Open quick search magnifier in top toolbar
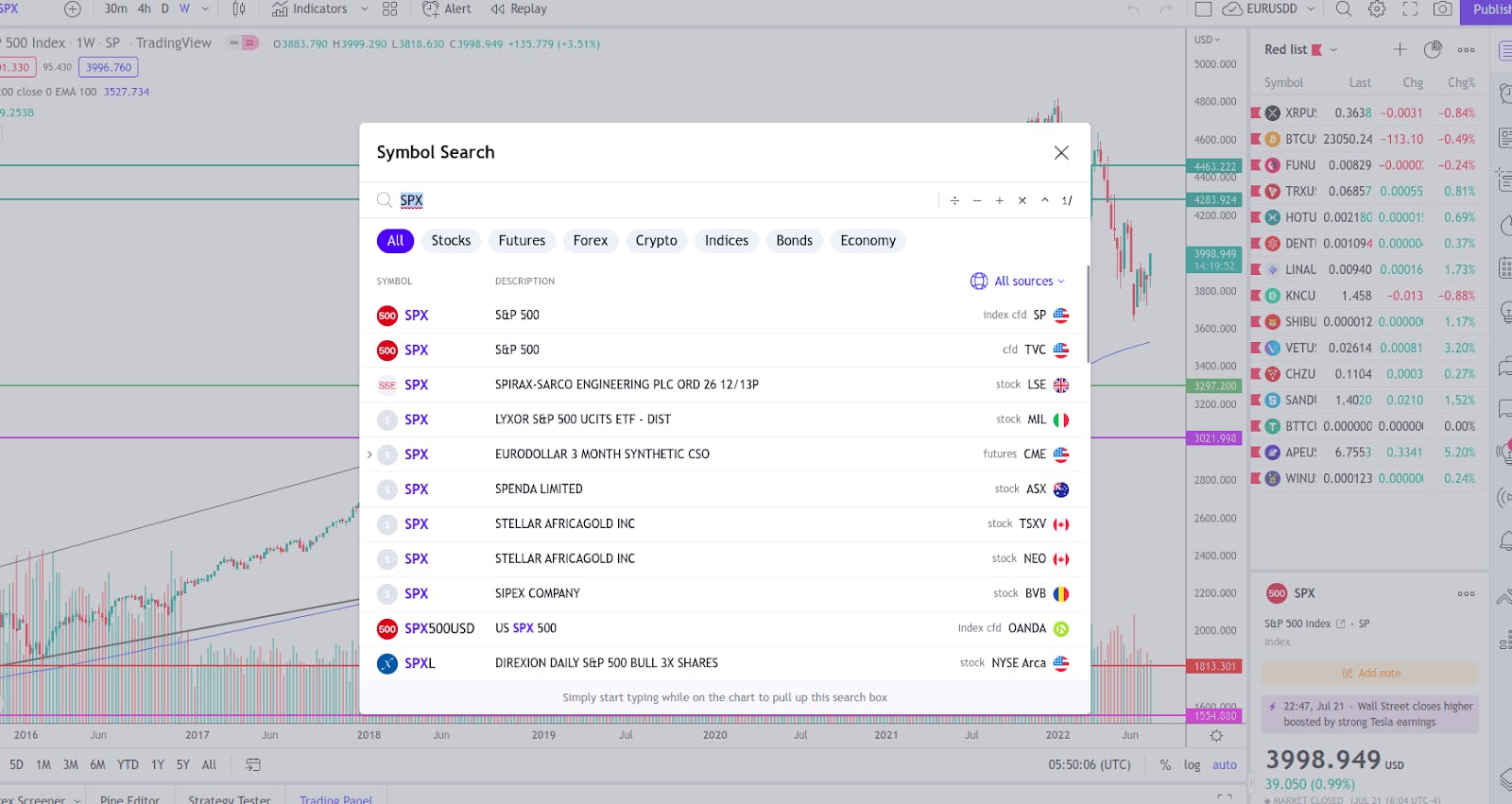 [x=1344, y=9]
